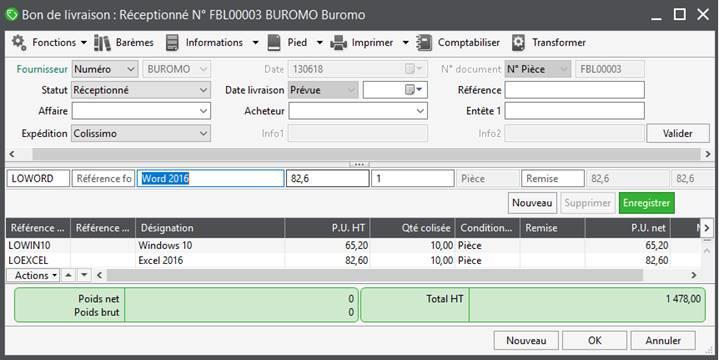The height and width of the screenshot is (360, 719).
Task: Open the Date livraison calendar picker
Action: pyautogui.click(x=414, y=90)
